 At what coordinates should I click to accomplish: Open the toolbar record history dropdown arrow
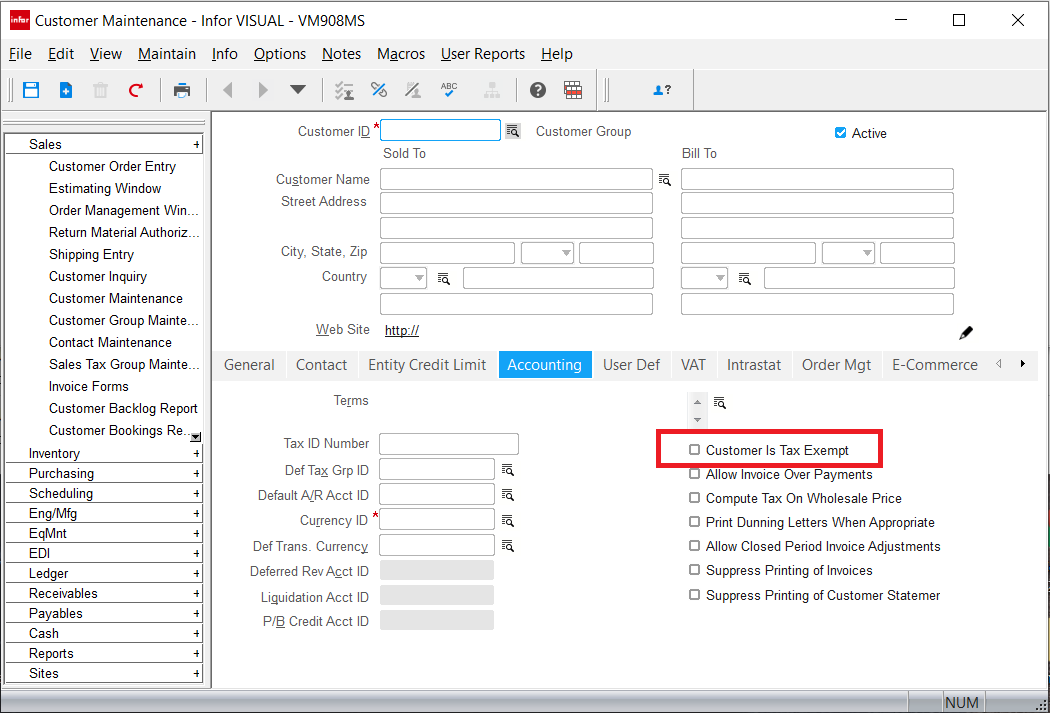click(x=298, y=89)
